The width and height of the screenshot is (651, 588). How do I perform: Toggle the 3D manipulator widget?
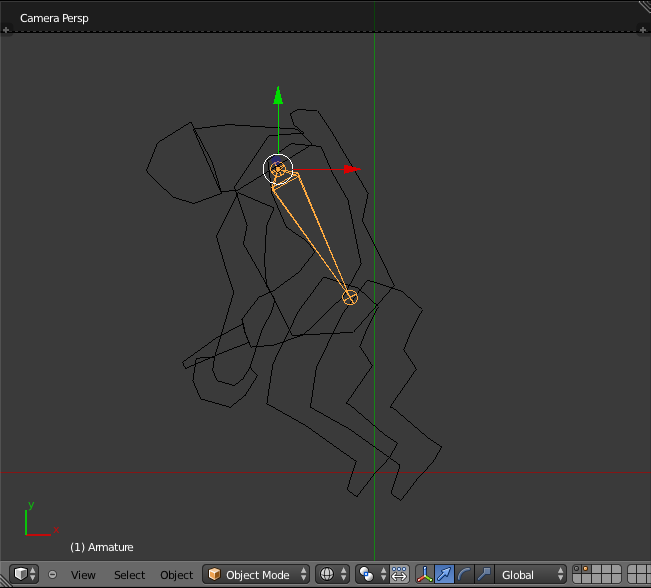[425, 575]
